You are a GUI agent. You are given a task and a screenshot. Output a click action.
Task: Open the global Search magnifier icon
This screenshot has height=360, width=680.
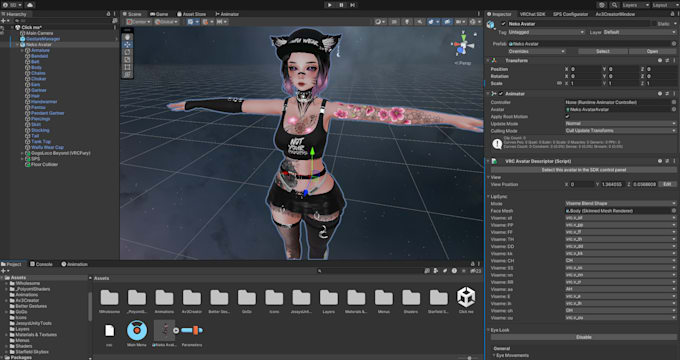614,5
